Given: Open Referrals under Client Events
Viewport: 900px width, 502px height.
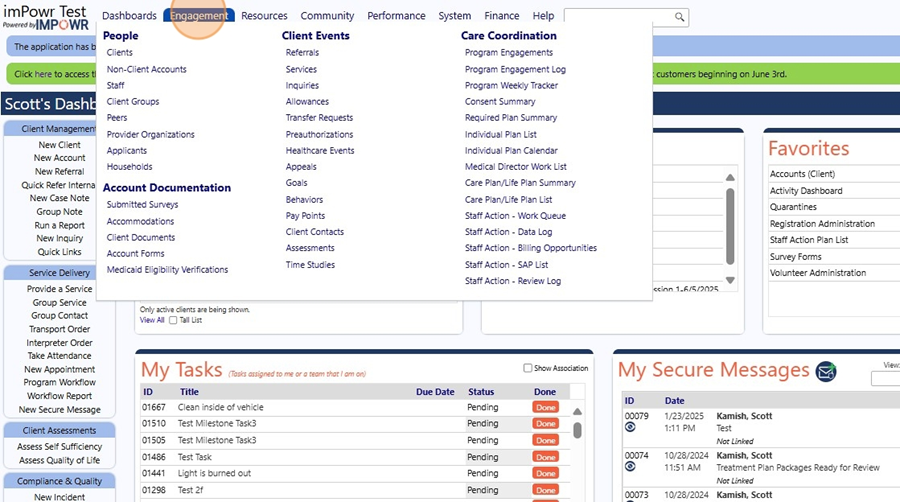Looking at the screenshot, I should click(x=302, y=52).
